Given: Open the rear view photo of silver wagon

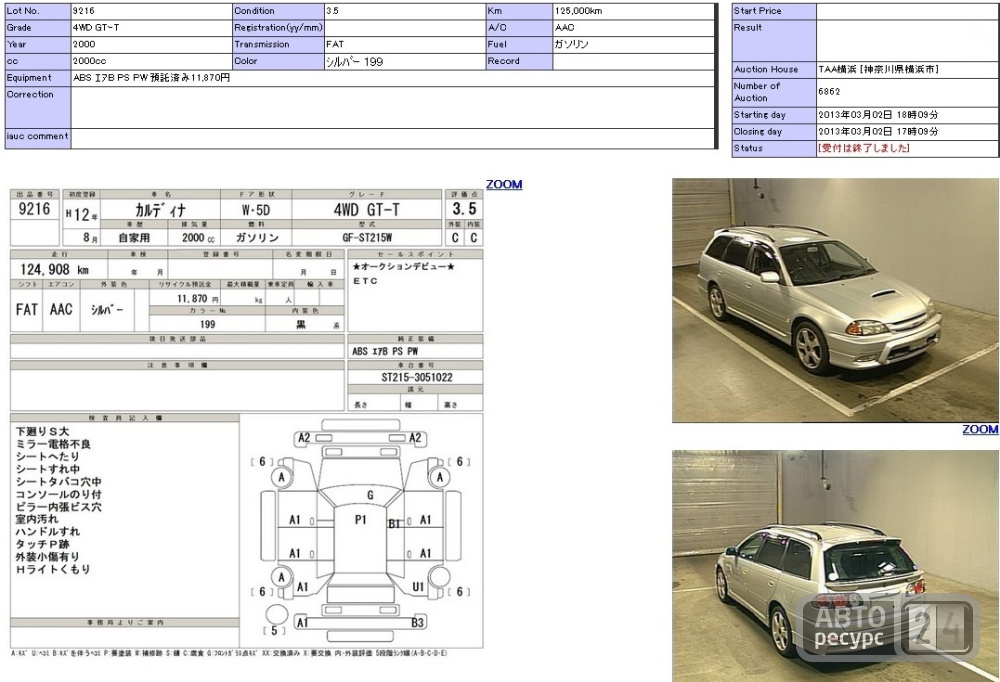Looking at the screenshot, I should coord(835,566).
